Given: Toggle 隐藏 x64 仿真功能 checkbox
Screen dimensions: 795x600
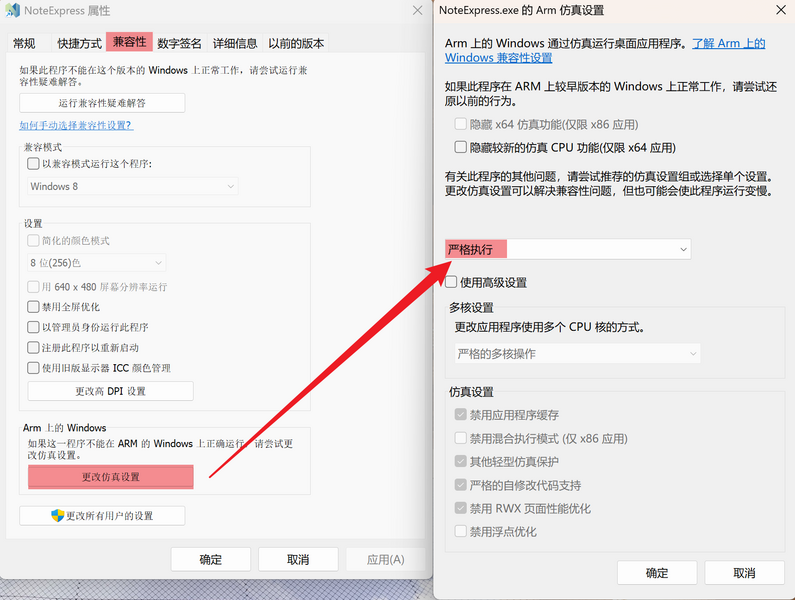Looking at the screenshot, I should [460, 124].
